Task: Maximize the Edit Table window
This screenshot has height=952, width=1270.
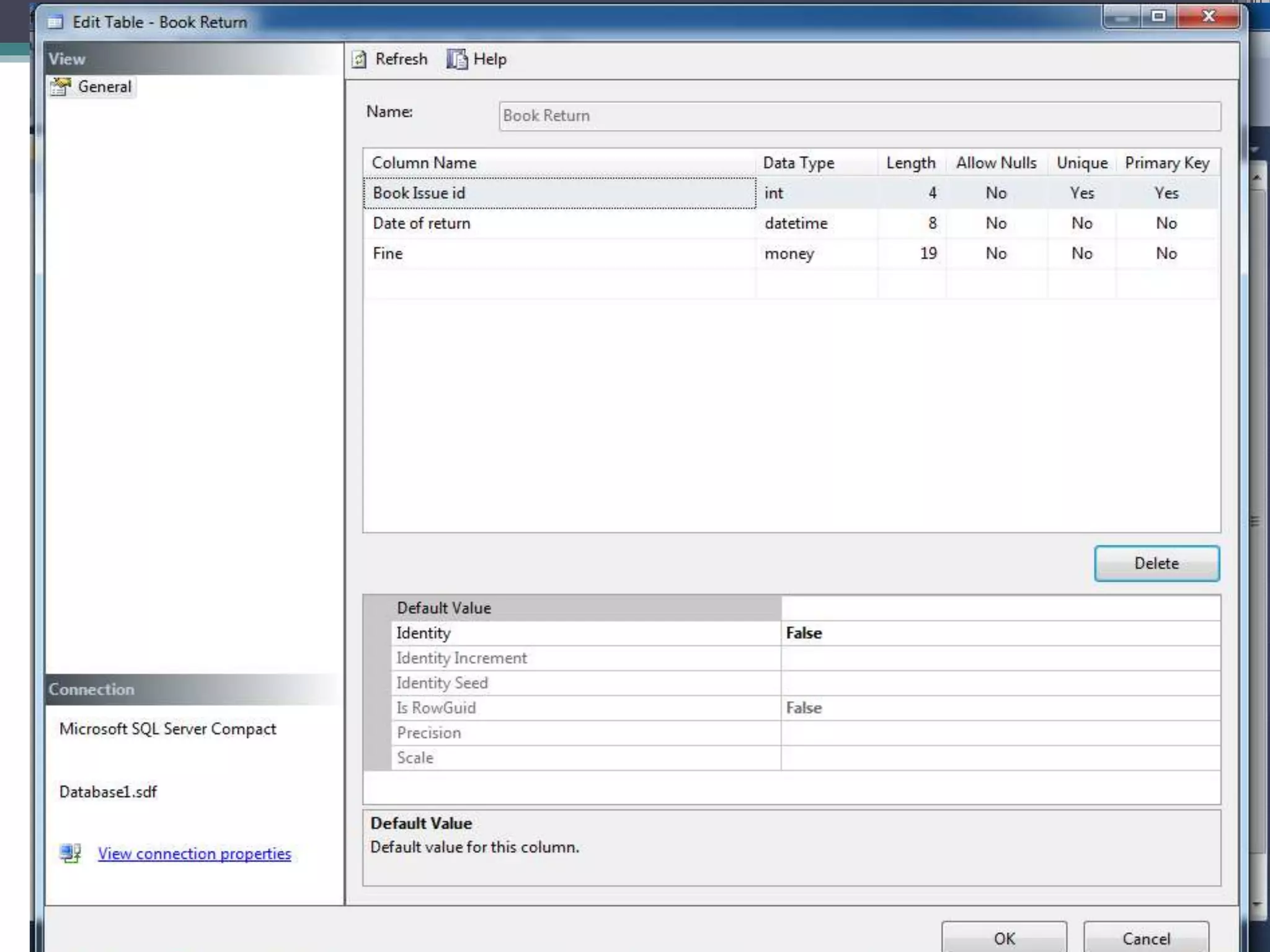Action: (x=1158, y=17)
